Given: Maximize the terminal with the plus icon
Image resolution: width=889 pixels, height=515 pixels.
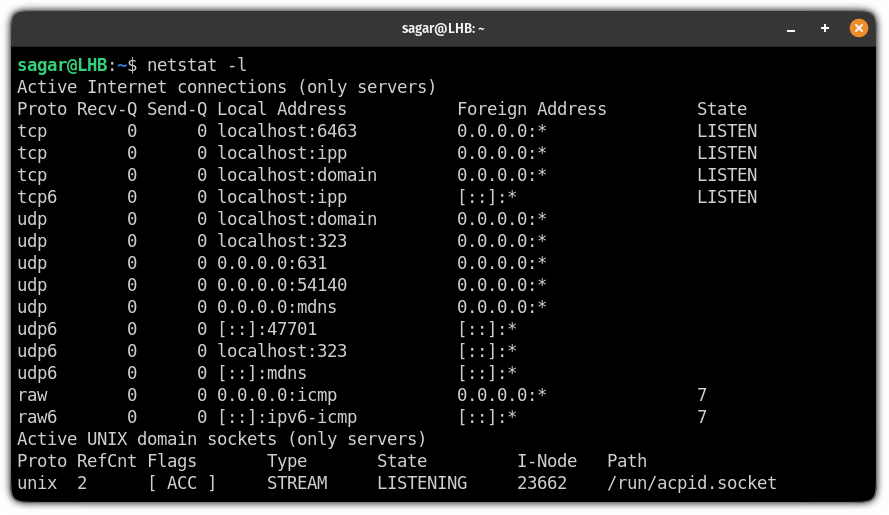Looking at the screenshot, I should click(x=825, y=28).
